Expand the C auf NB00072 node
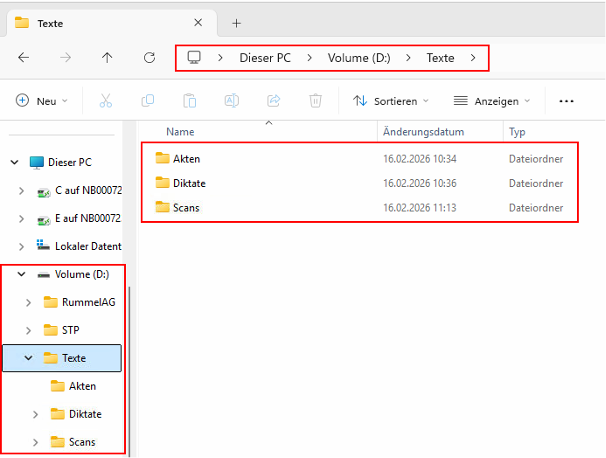The height and width of the screenshot is (458, 606). click(x=21, y=191)
